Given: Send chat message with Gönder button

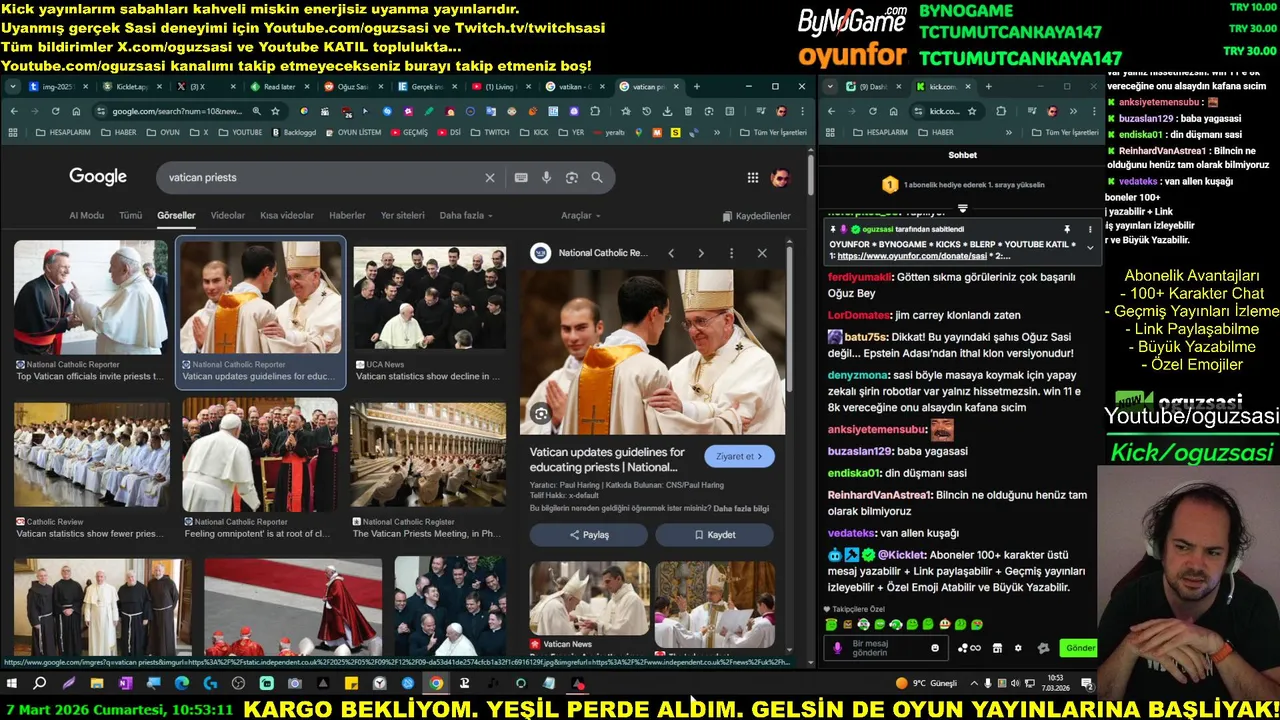Looking at the screenshot, I should [1080, 648].
